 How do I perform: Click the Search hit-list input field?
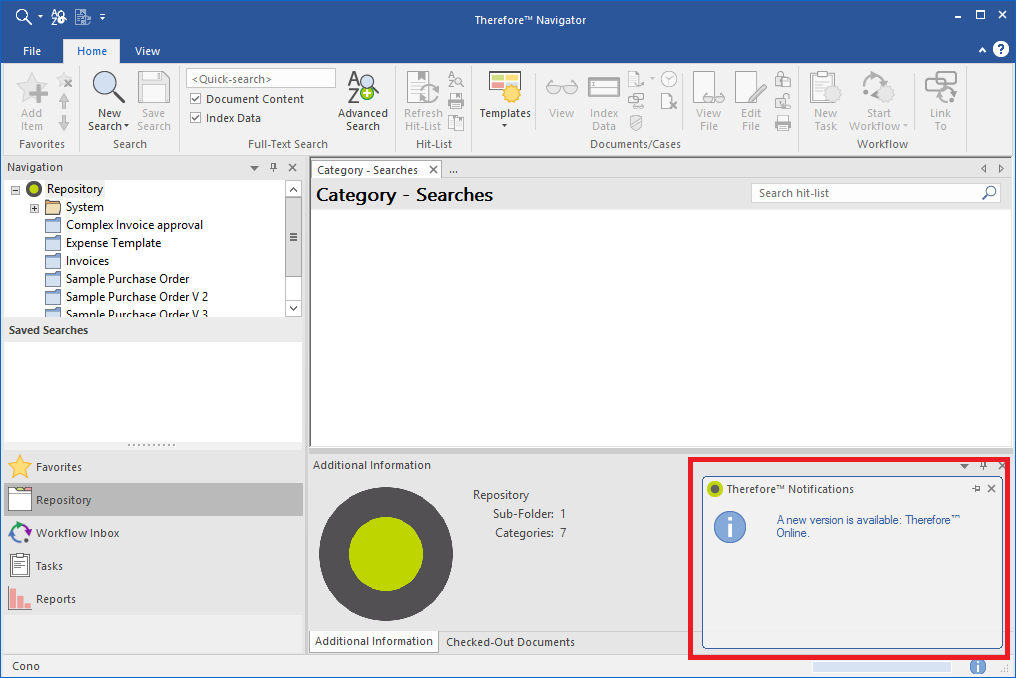point(864,193)
